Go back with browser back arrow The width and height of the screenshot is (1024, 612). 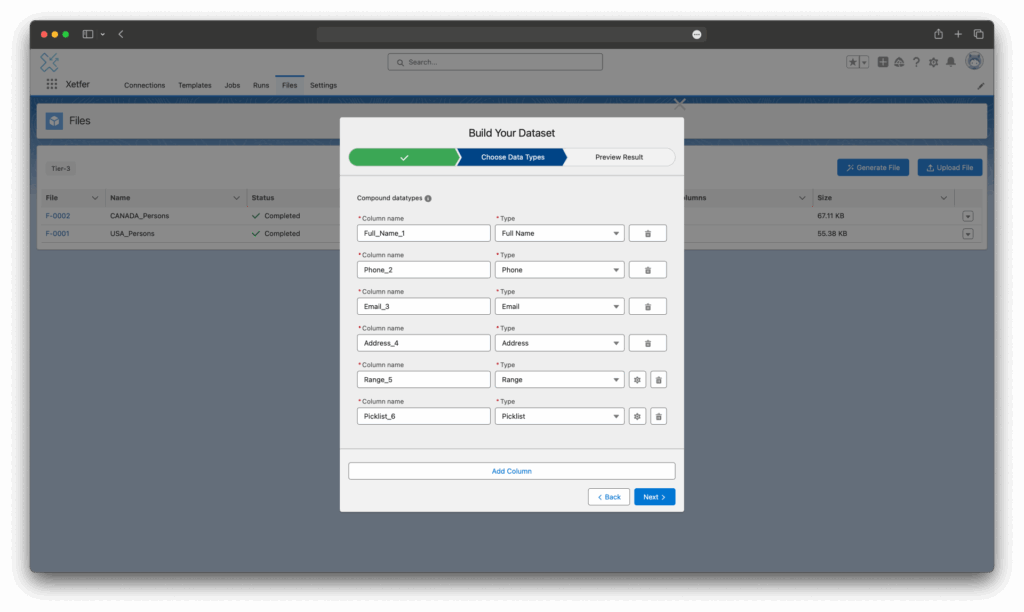(x=121, y=34)
